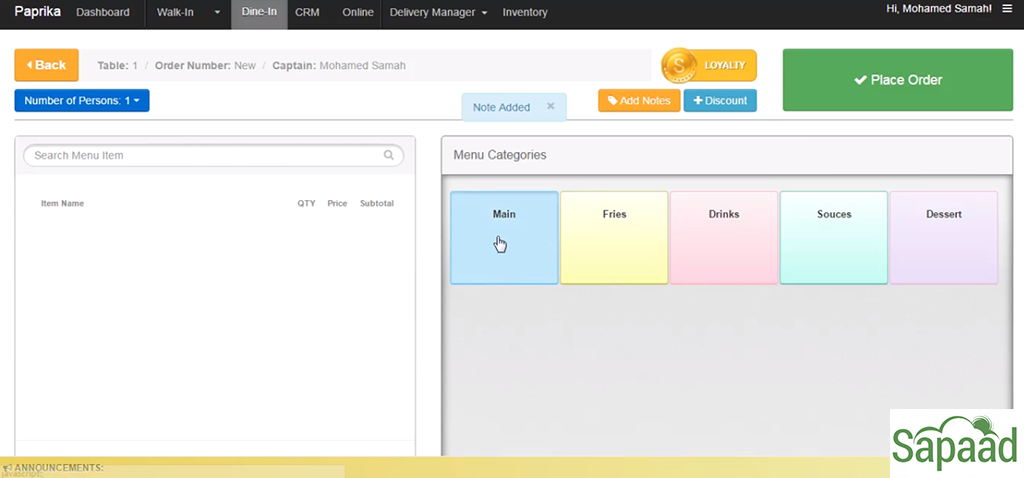Screen dimensions: 1024x478
Task: Click the announcements megaphone icon
Action: [7, 468]
